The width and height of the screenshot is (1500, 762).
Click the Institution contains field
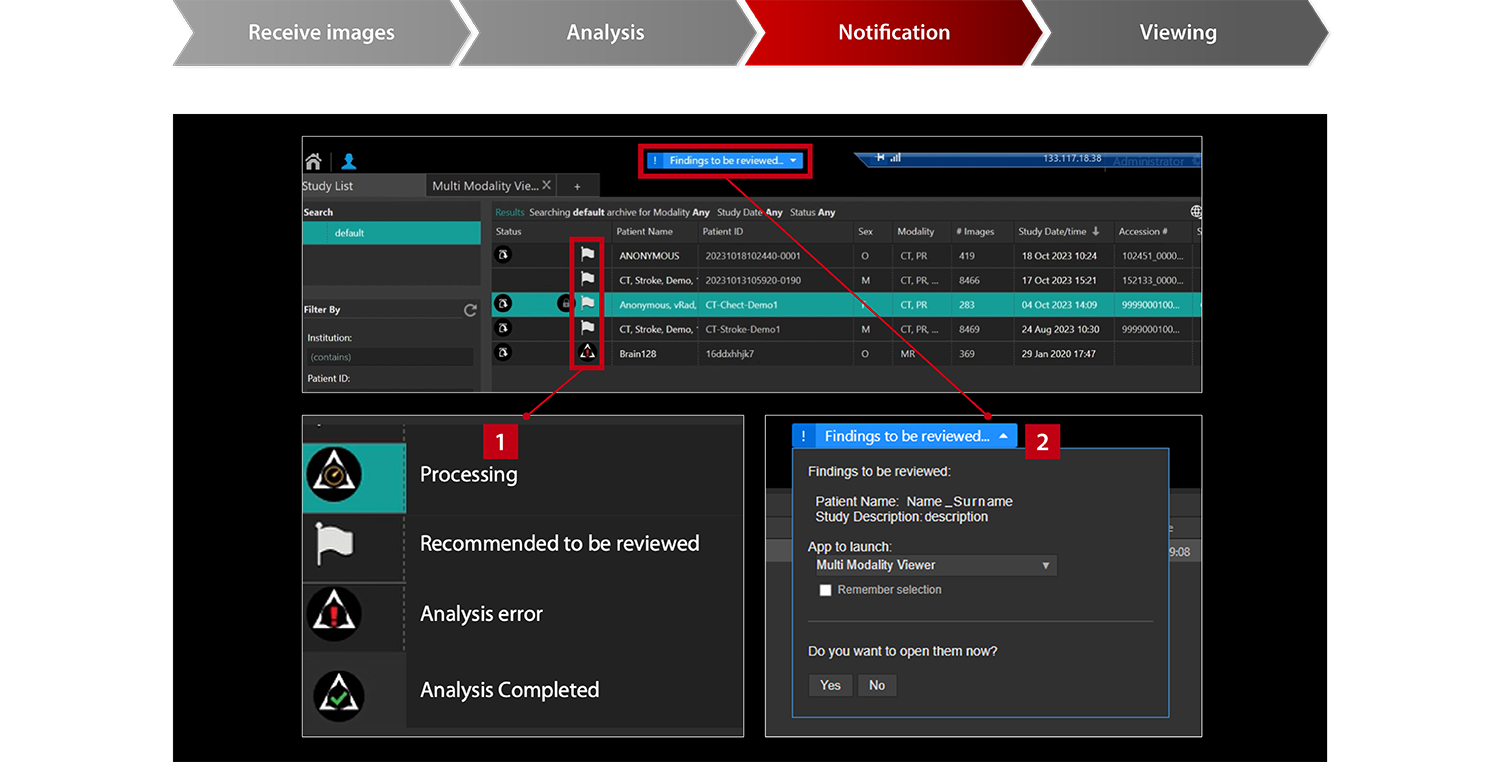coord(390,357)
